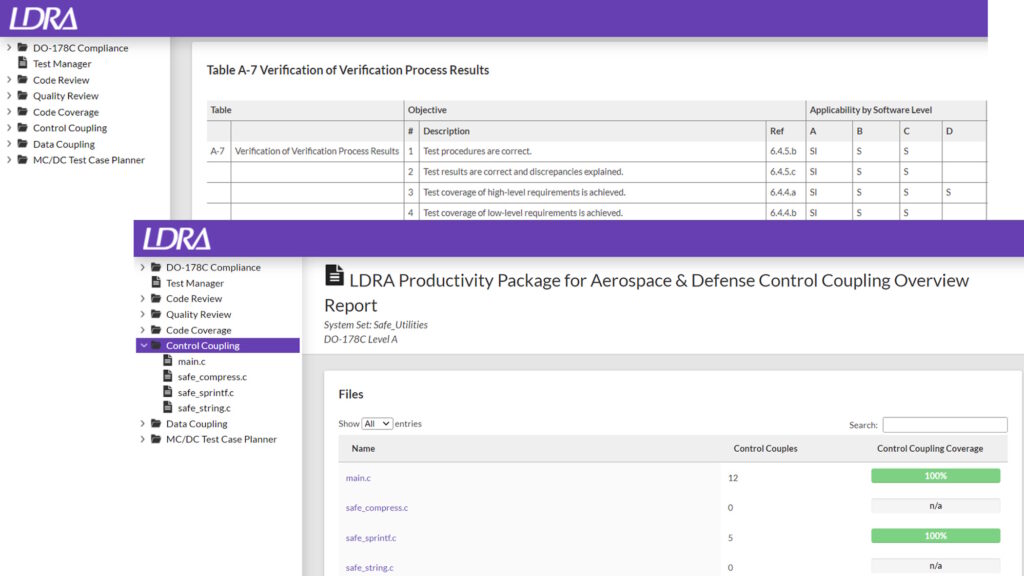
Task: Select Quality Review label in front window tree
Action: 199,314
